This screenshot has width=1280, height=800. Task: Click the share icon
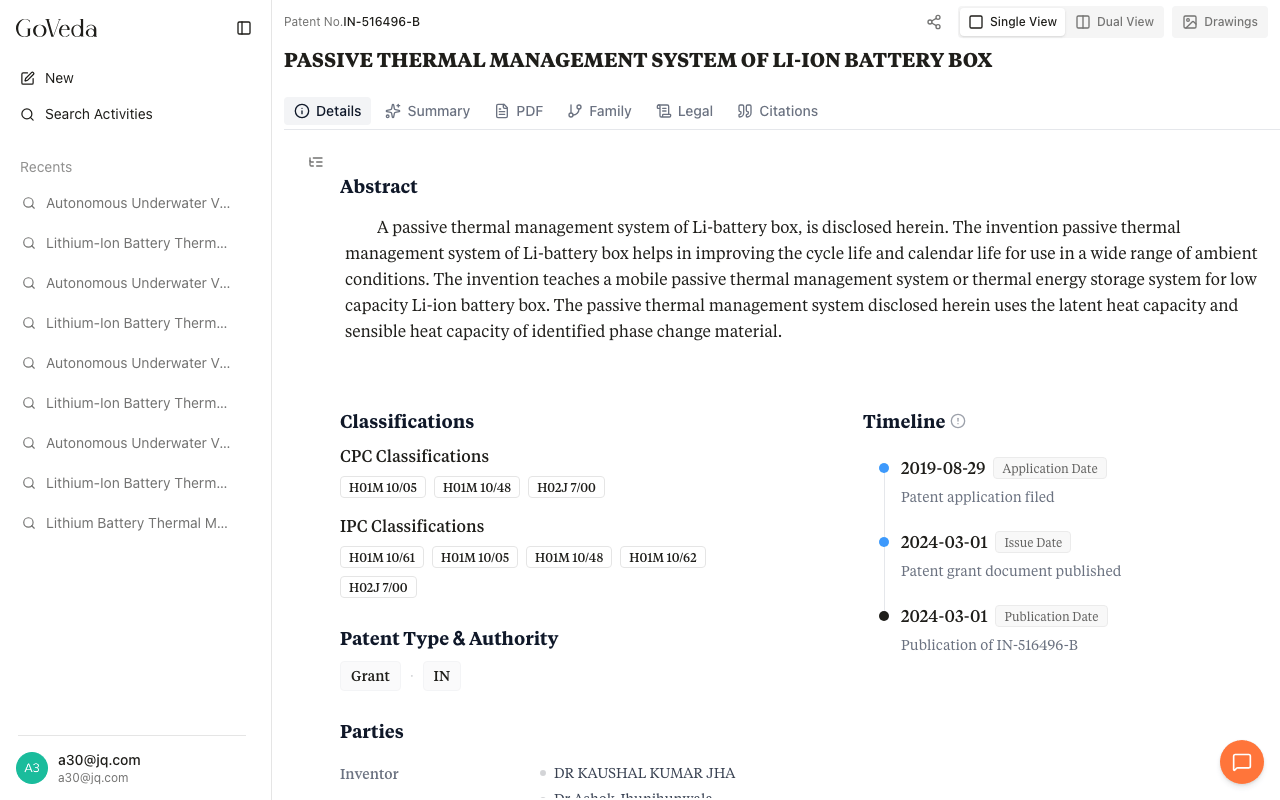(x=934, y=22)
